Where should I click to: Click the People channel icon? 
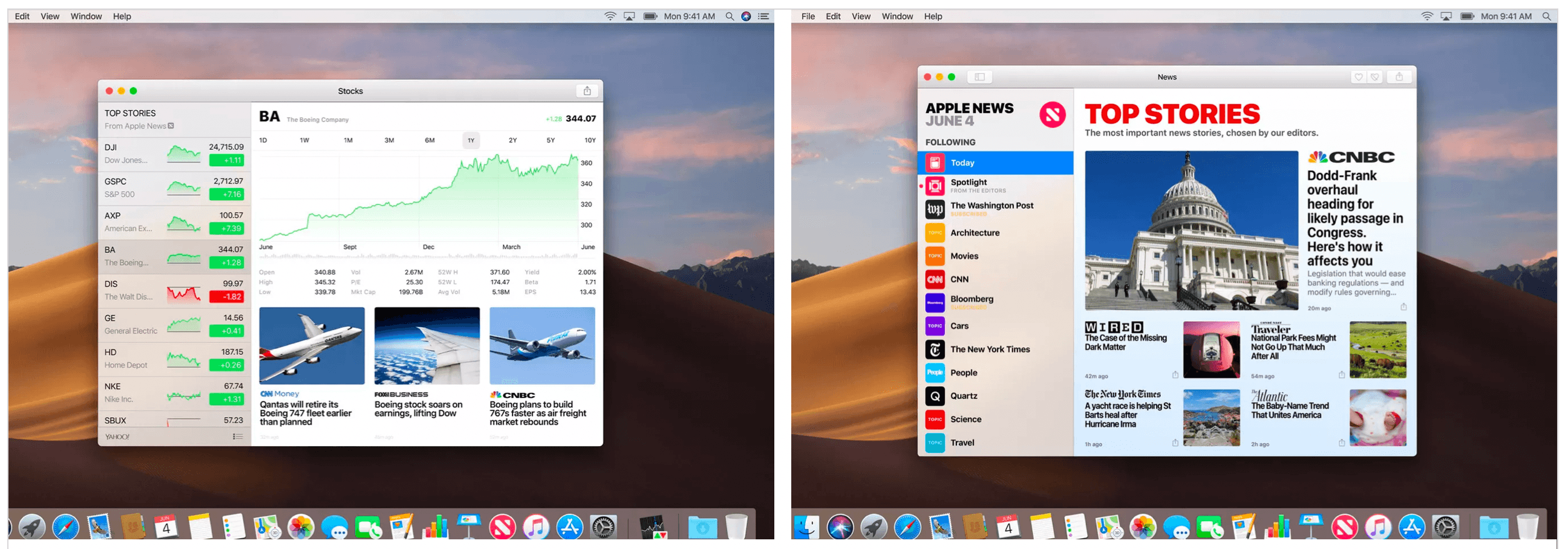point(935,372)
